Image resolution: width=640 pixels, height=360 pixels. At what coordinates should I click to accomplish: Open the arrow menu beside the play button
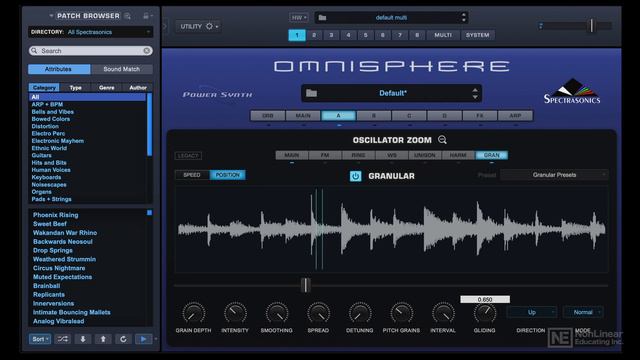(156, 339)
